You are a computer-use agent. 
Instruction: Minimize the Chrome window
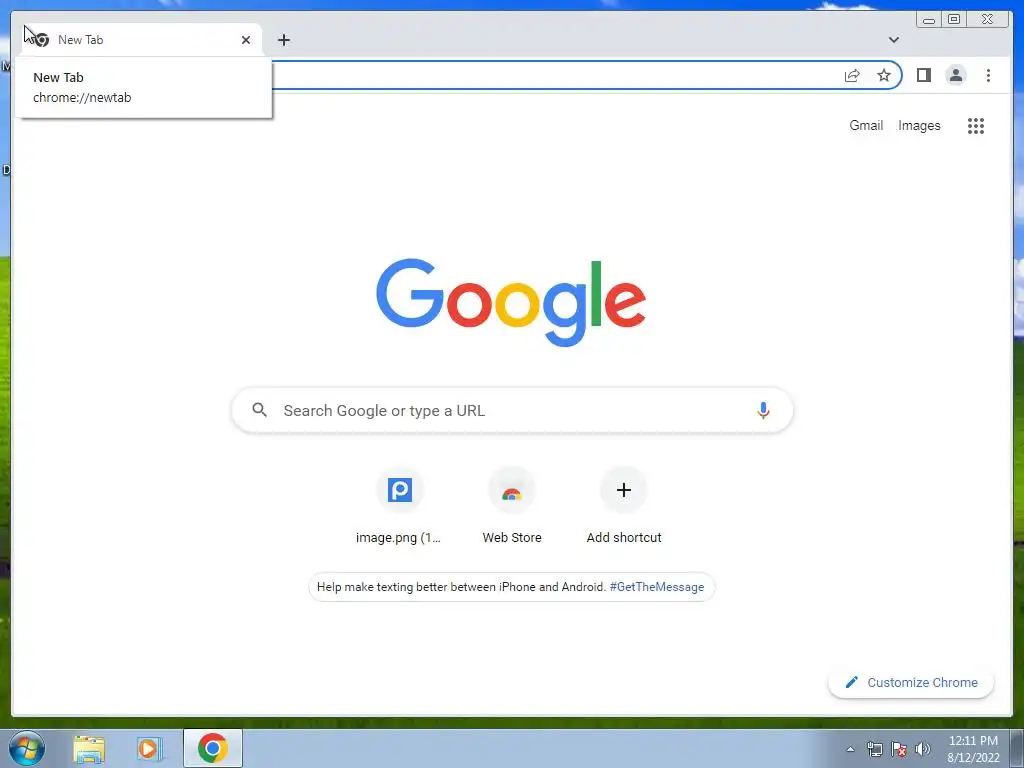point(929,20)
